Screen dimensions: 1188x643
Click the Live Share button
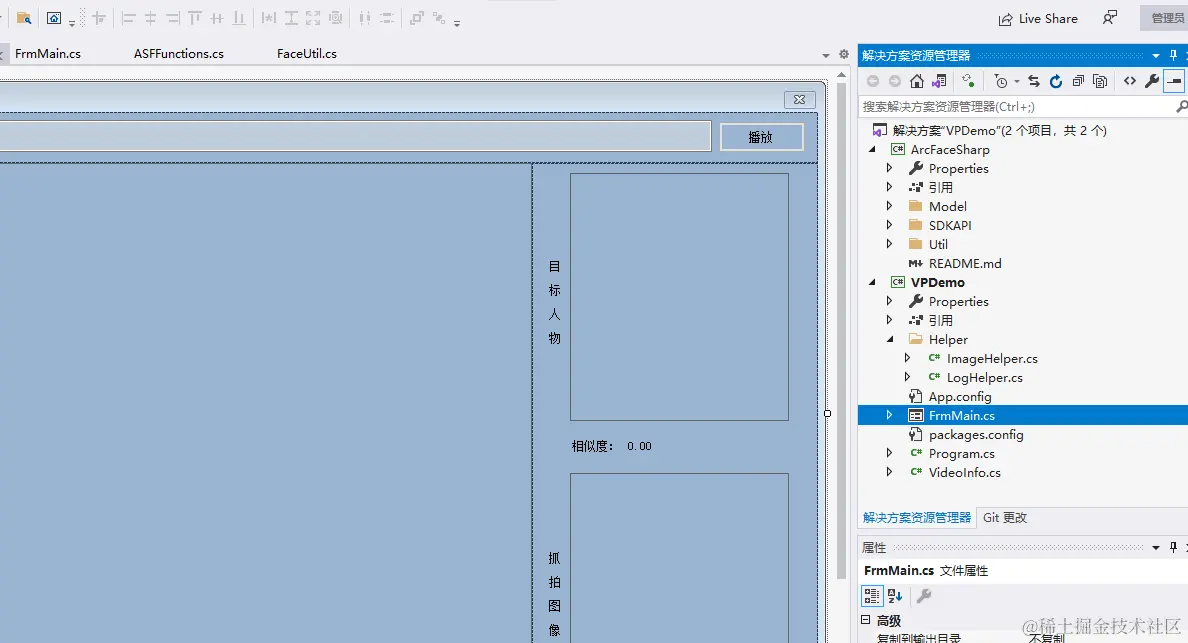coord(1038,19)
